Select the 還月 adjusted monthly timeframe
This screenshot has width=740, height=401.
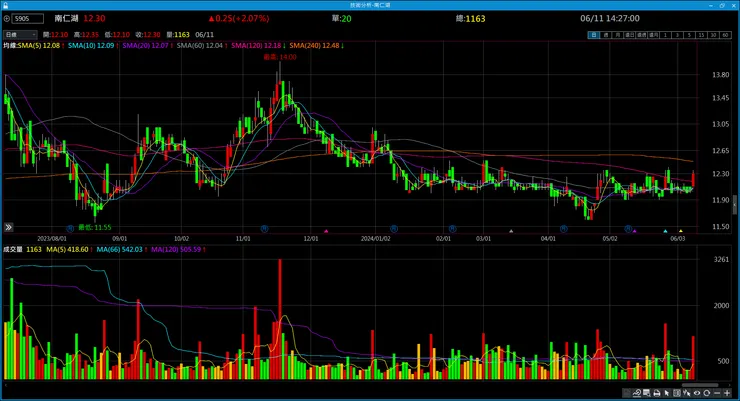point(654,35)
